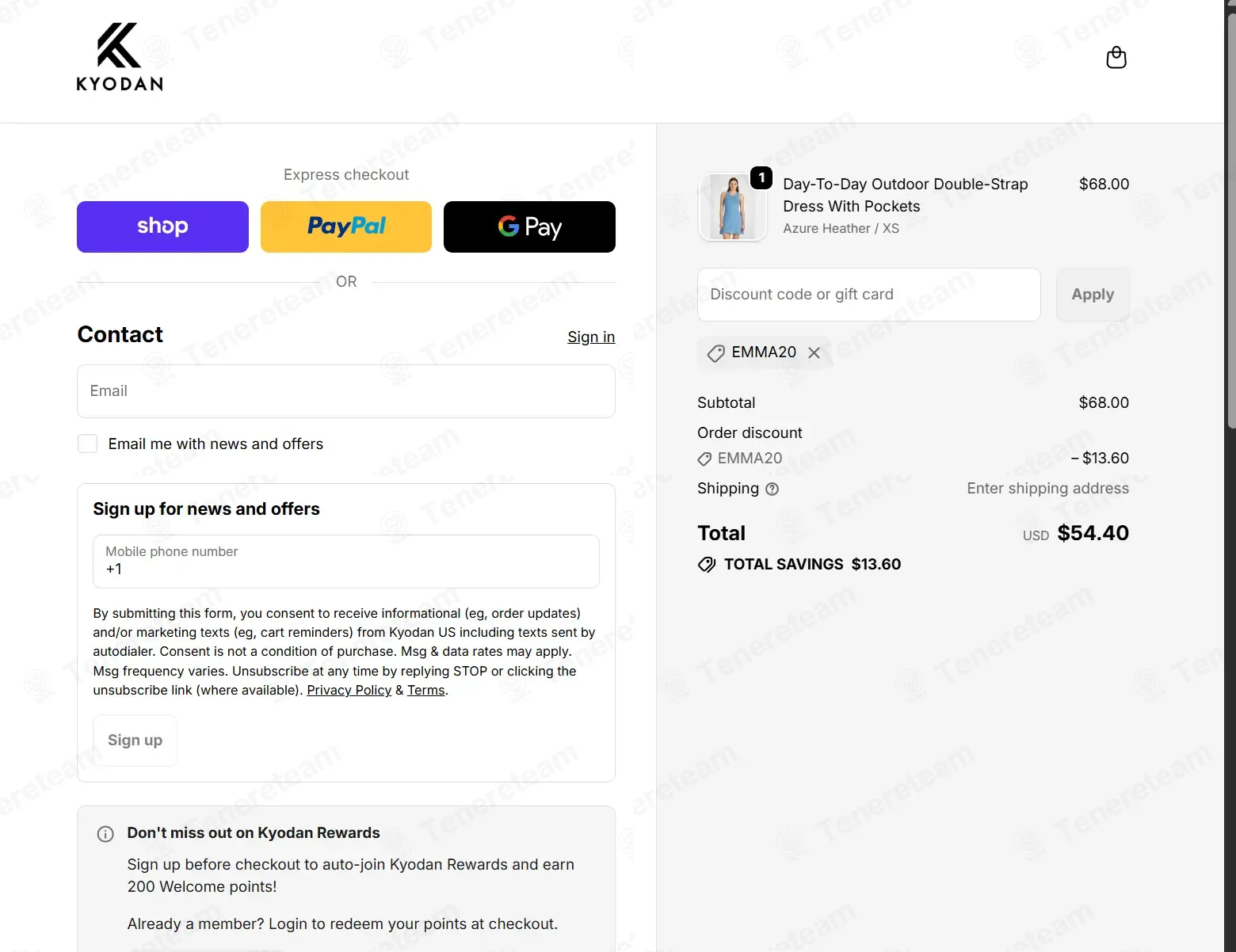Click the EMMA20 tag icon in applied codes
This screenshot has width=1236, height=952.
pos(715,353)
